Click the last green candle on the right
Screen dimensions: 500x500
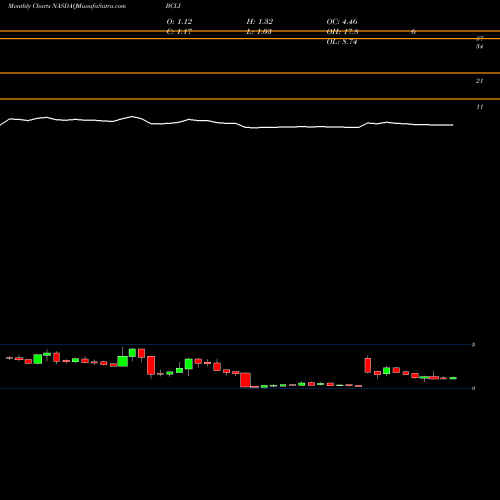[453, 378]
